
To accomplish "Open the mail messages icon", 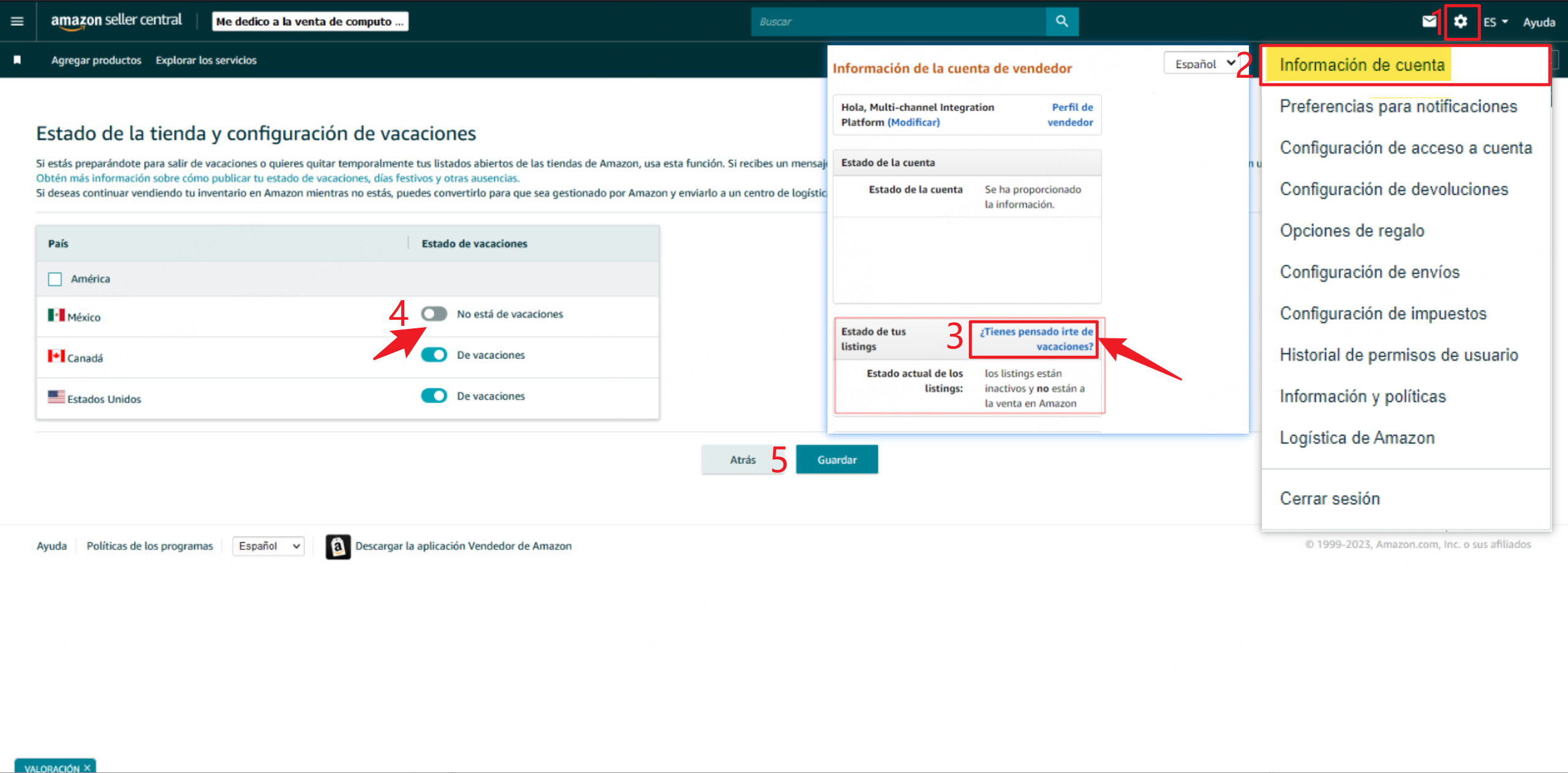I will click(1429, 22).
